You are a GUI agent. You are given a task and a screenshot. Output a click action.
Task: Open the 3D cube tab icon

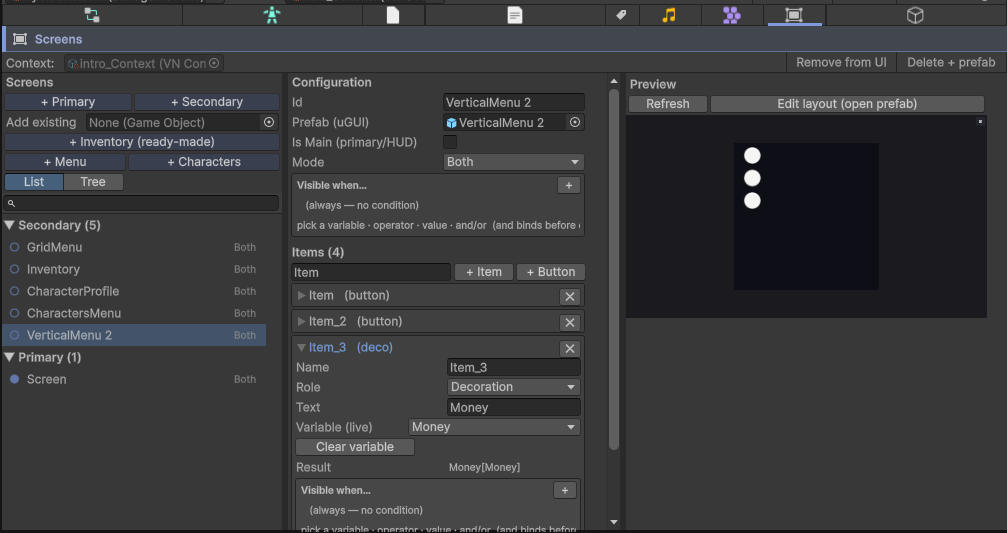915,15
